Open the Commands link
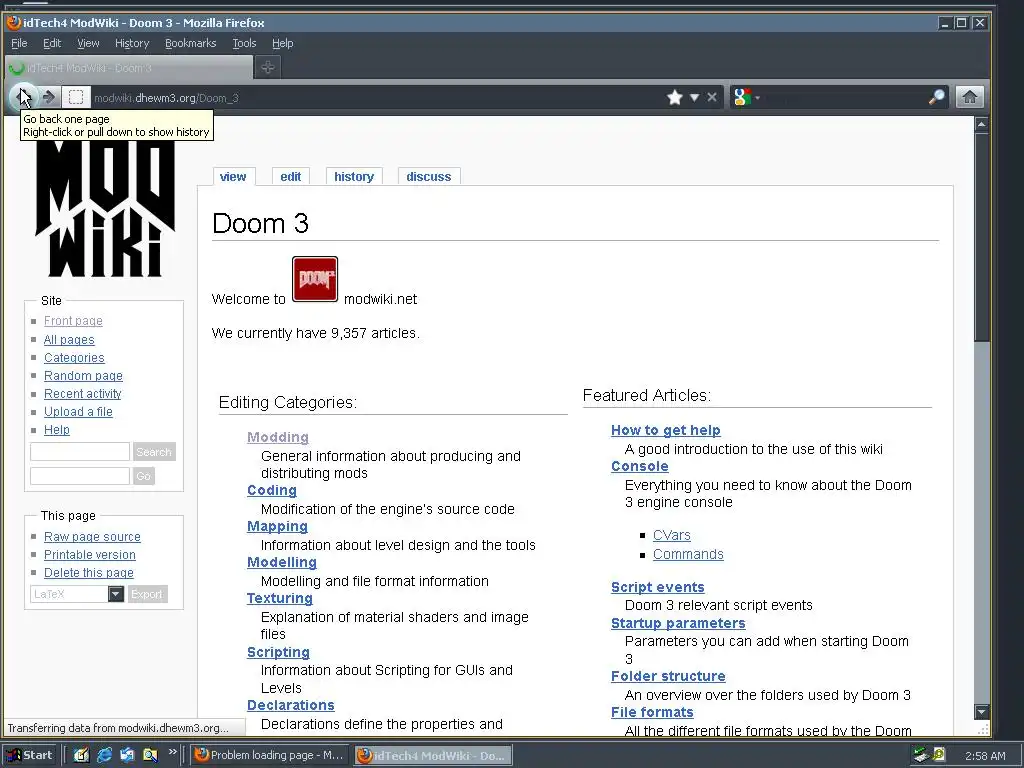1024x768 pixels. 688,554
